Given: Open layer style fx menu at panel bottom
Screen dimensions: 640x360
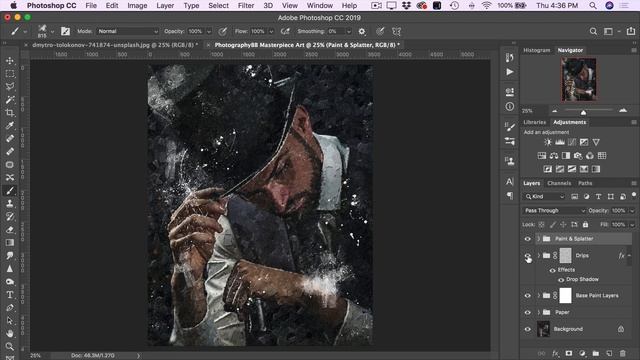Looking at the screenshot, I should (x=555, y=353).
